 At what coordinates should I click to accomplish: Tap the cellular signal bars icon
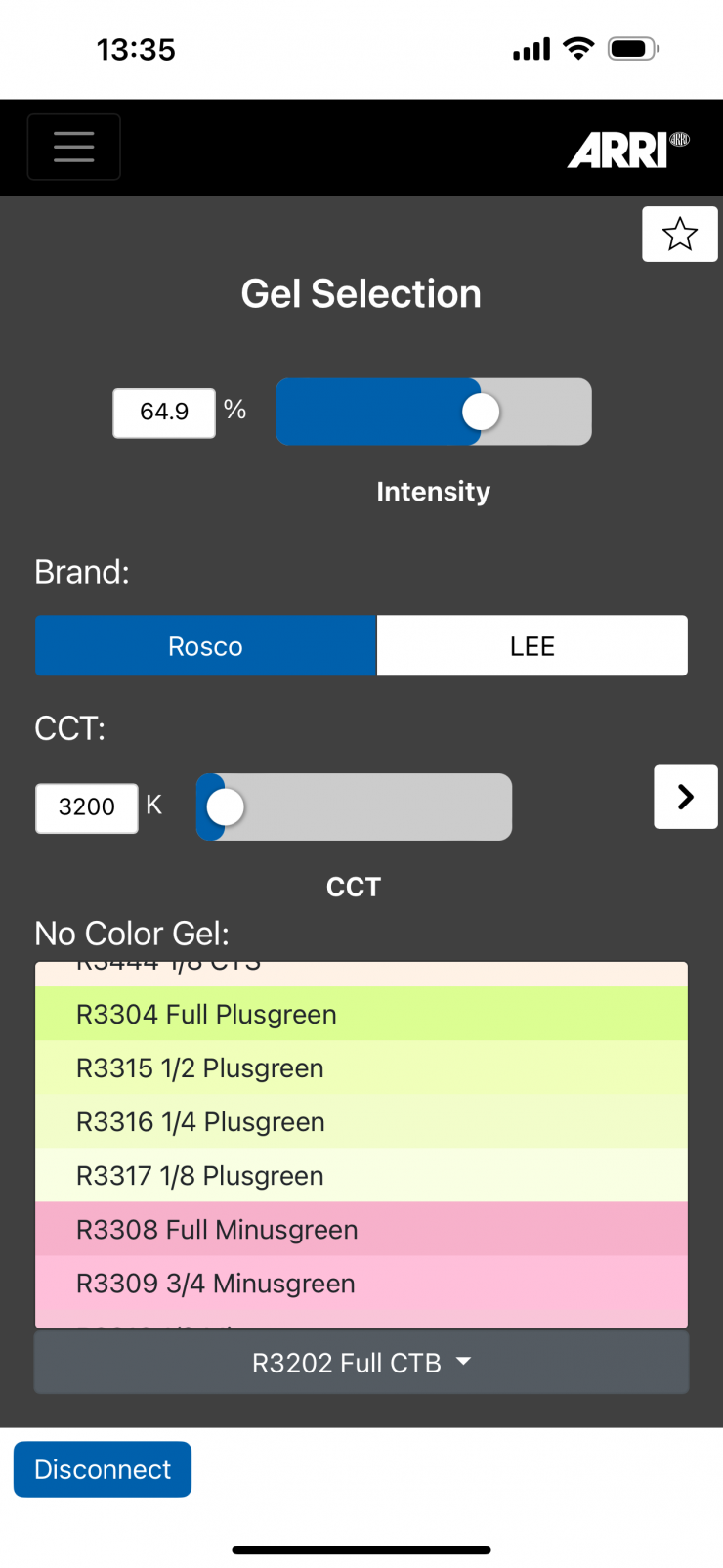click(x=532, y=49)
